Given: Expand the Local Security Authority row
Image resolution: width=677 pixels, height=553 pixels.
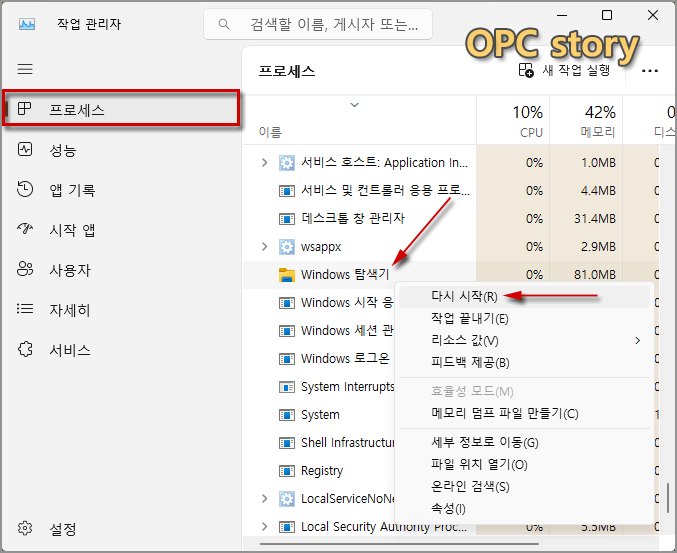Looking at the screenshot, I should click(x=264, y=527).
